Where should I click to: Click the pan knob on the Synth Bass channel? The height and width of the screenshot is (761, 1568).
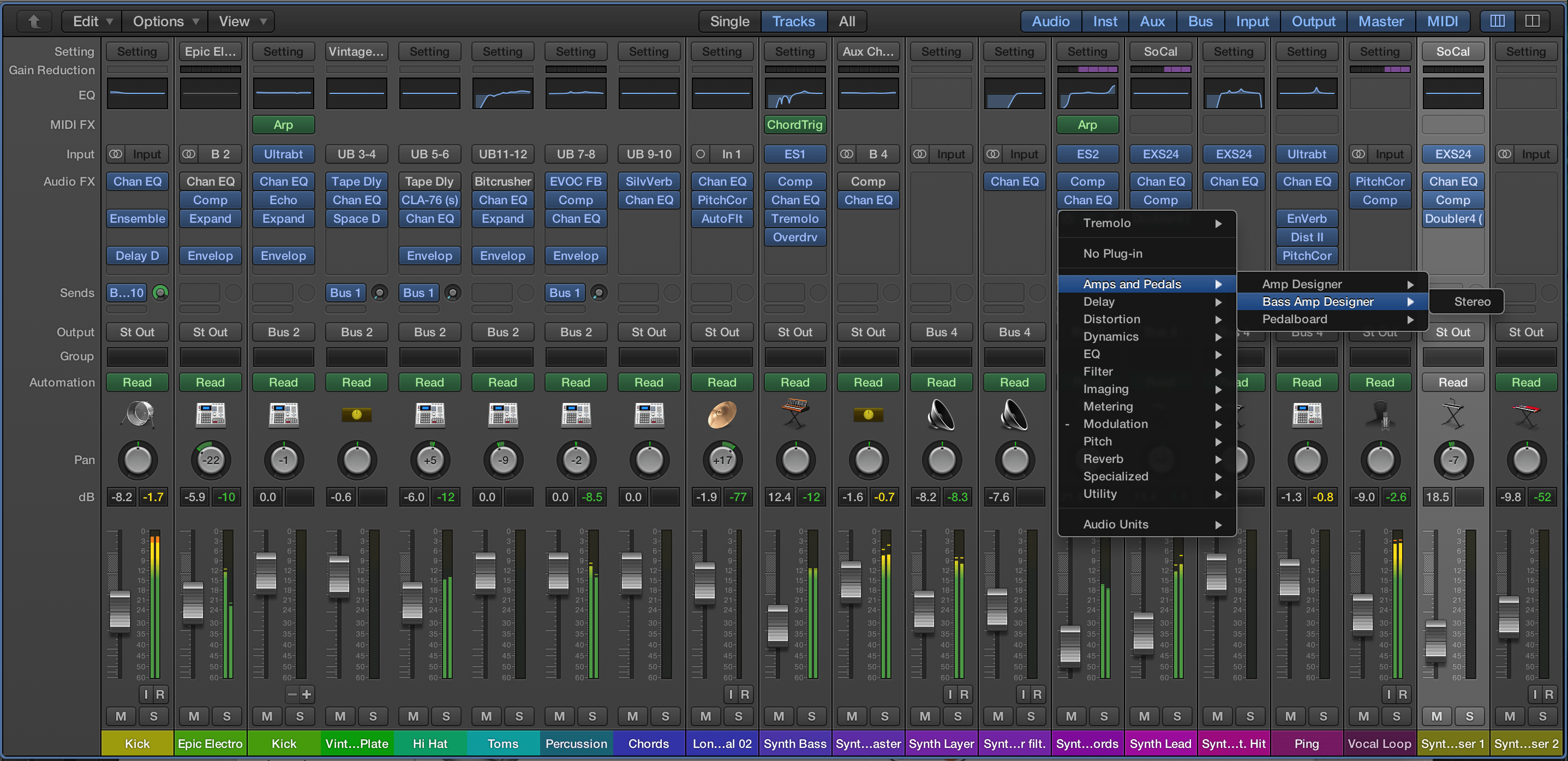pyautogui.click(x=795, y=460)
